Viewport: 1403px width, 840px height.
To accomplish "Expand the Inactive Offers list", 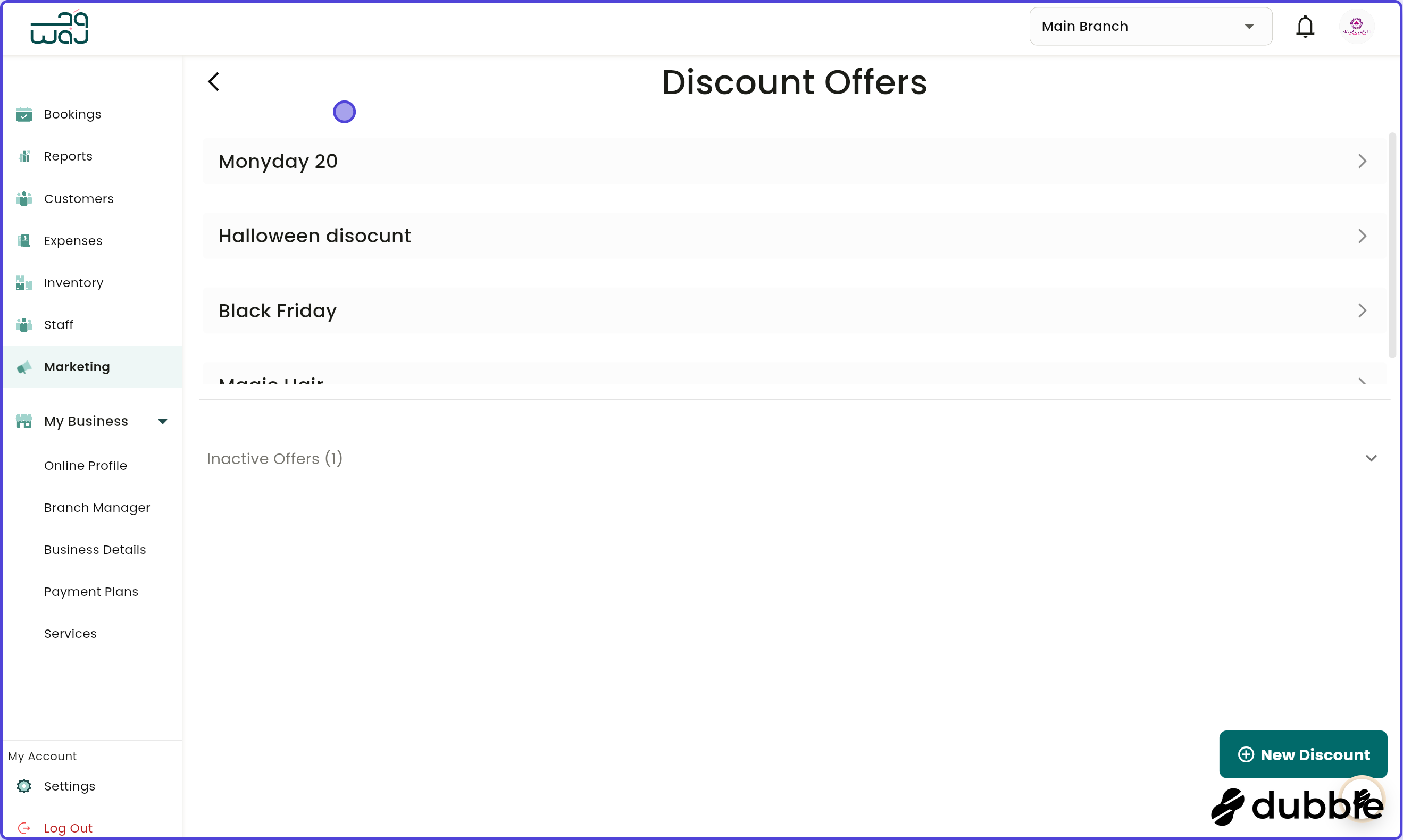I will (x=1371, y=458).
